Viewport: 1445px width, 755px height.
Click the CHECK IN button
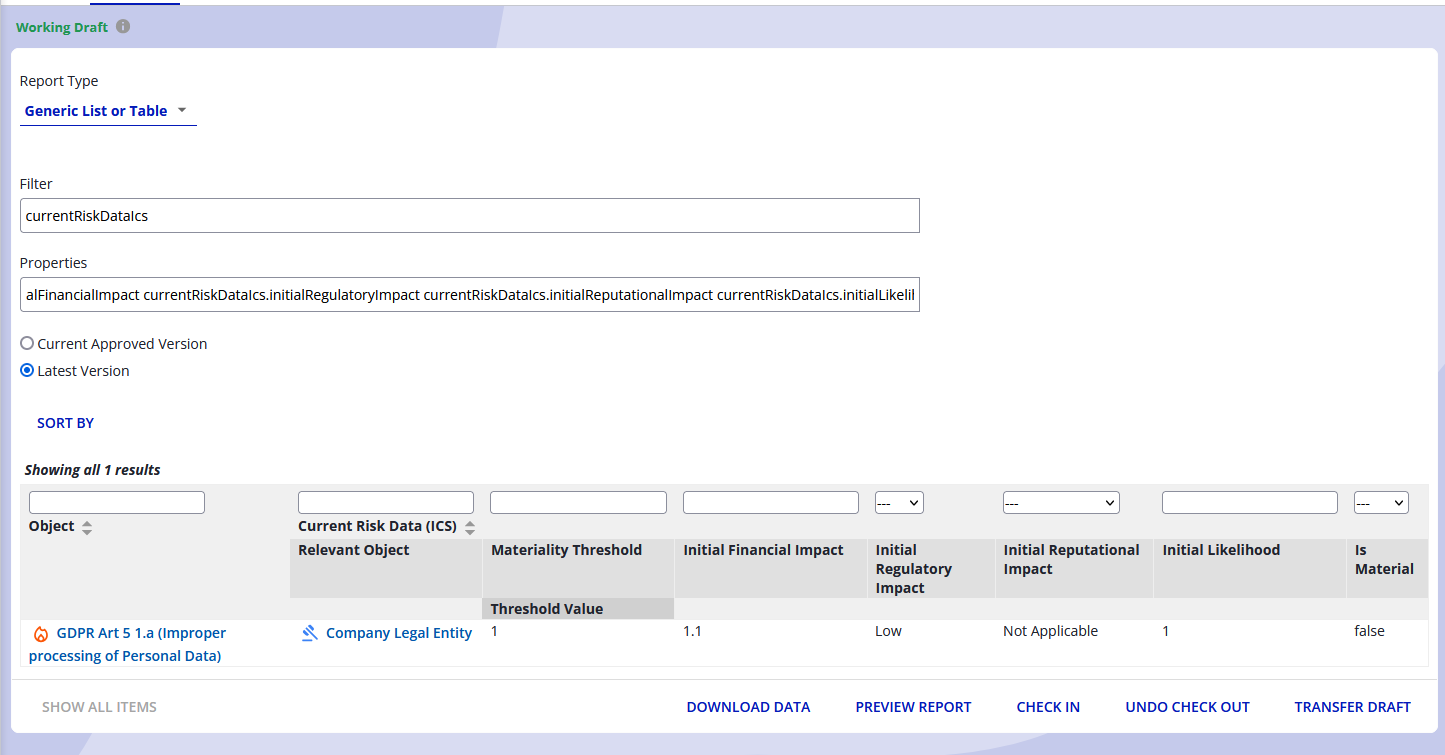click(1048, 707)
